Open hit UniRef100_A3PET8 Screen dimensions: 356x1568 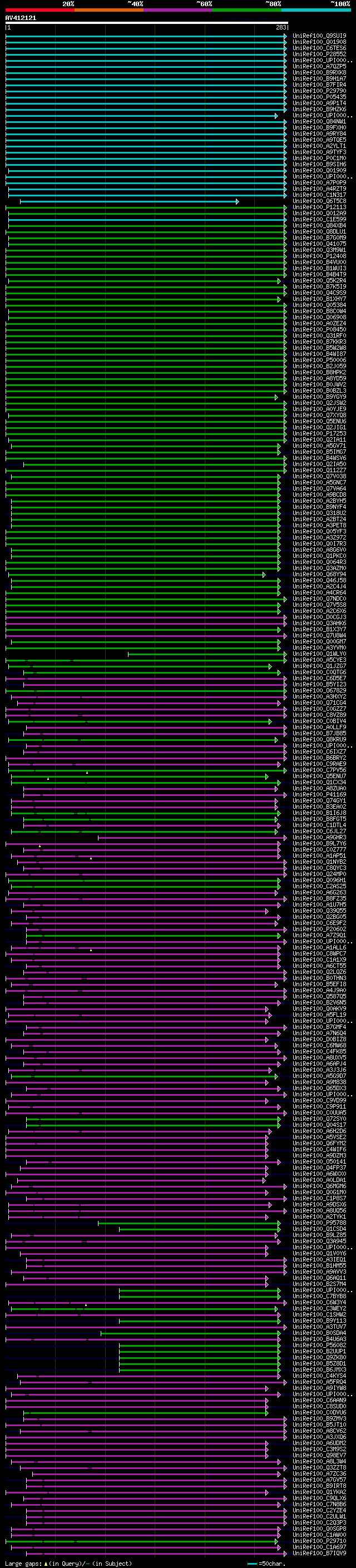tap(319, 525)
